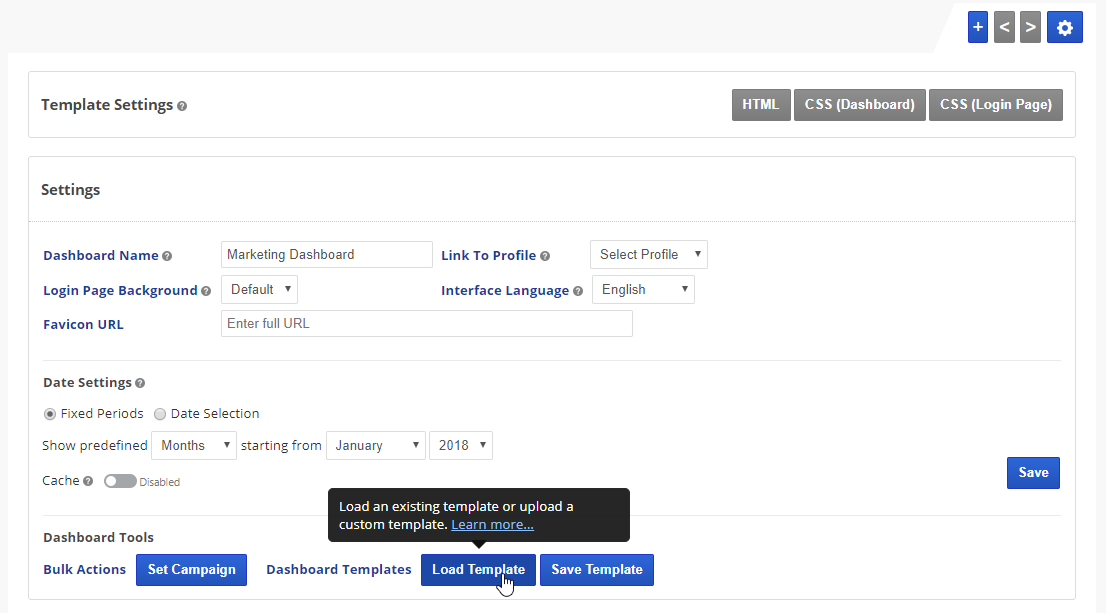Image resolution: width=1106 pixels, height=613 pixels.
Task: Click the previous arrow button
Action: click(1004, 28)
